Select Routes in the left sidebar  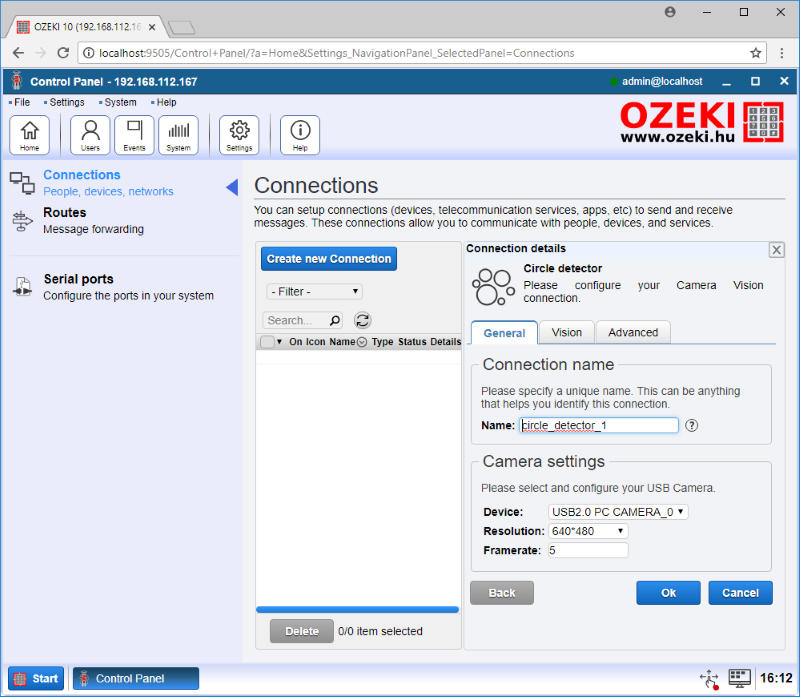coord(65,213)
